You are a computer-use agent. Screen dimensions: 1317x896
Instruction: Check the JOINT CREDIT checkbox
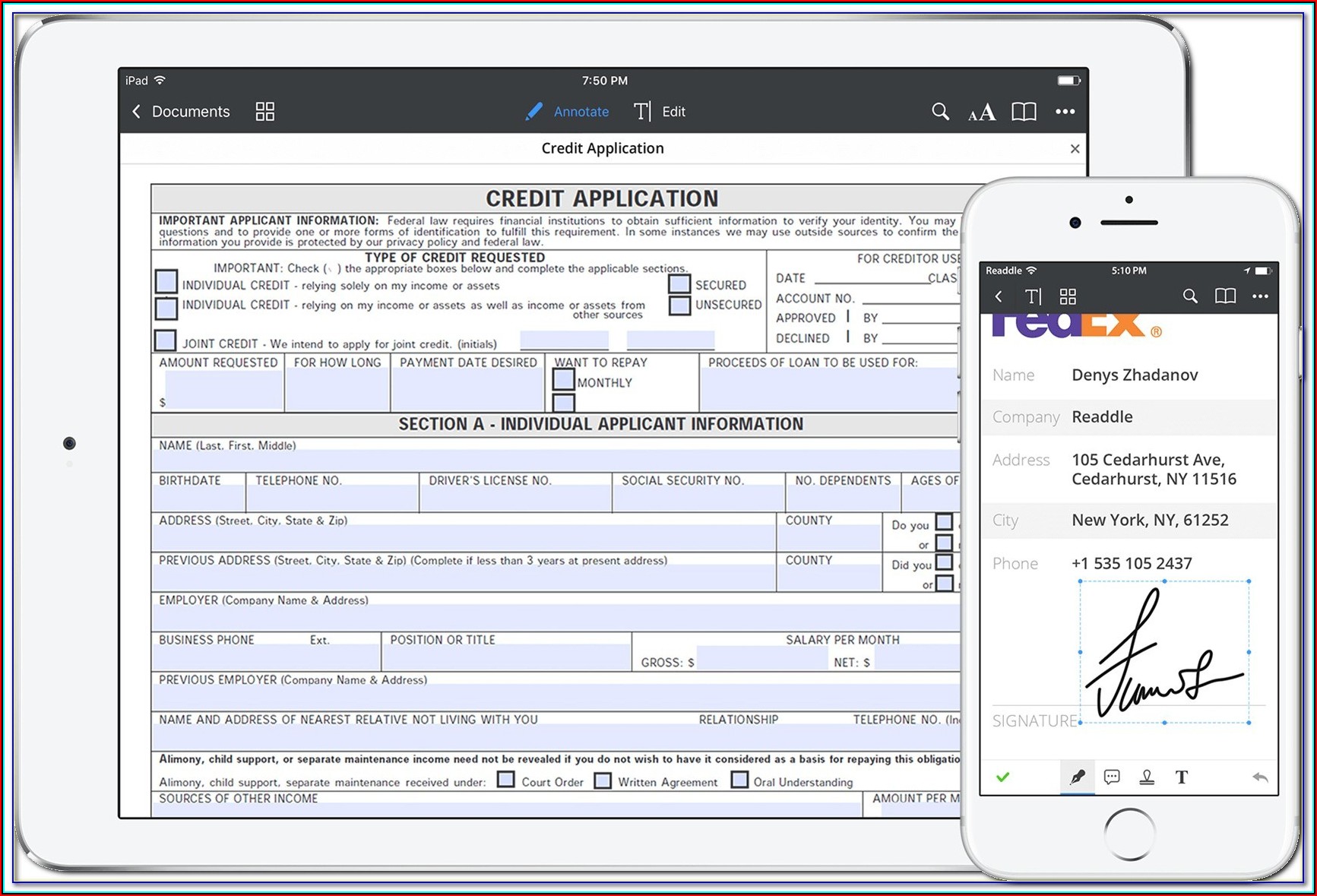(166, 340)
